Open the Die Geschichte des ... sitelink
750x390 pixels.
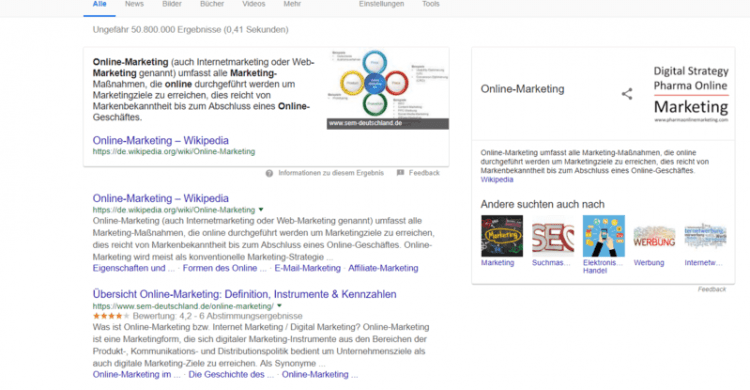pos(231,374)
